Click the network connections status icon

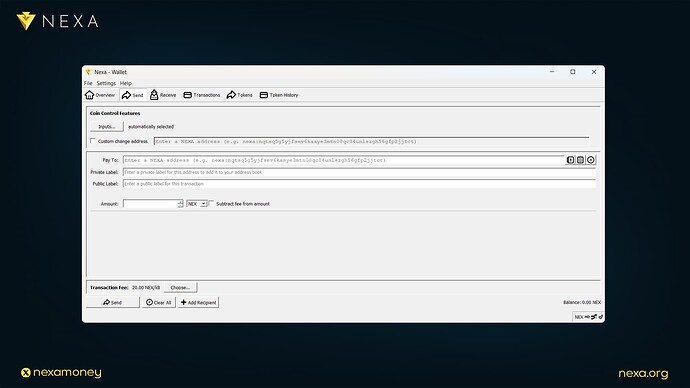(x=594, y=317)
